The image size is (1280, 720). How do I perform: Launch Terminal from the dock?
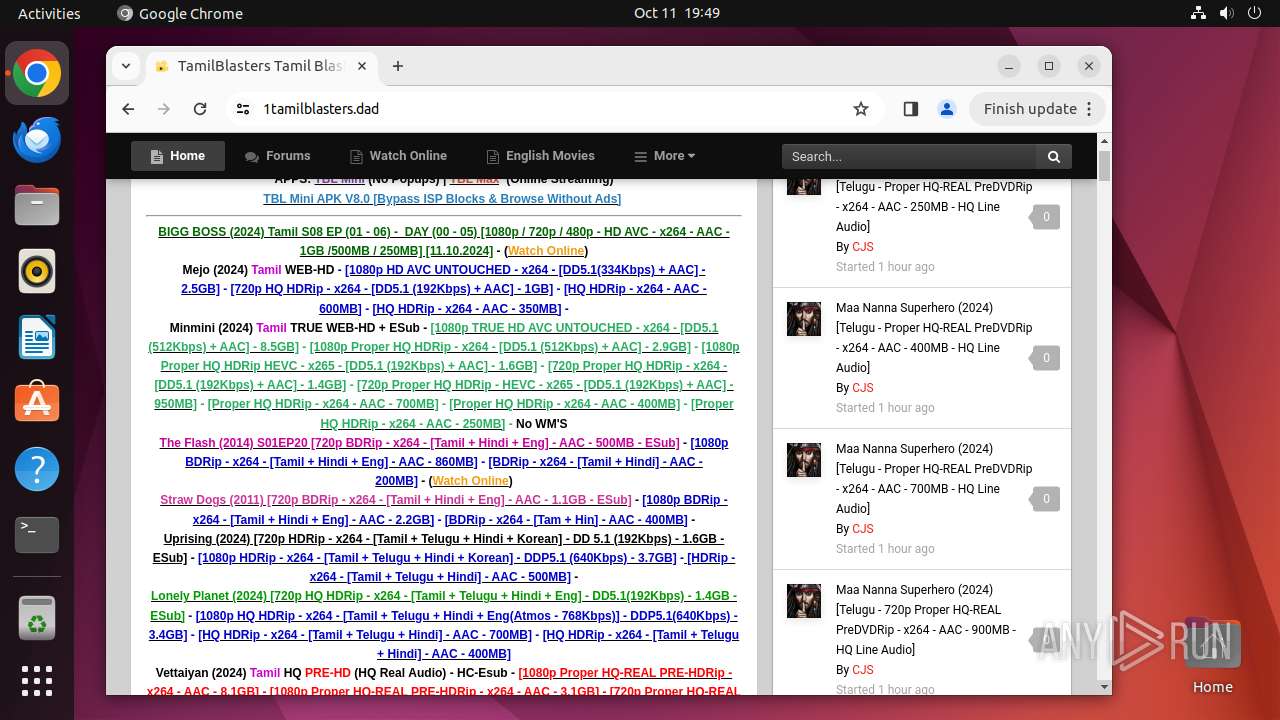click(37, 535)
